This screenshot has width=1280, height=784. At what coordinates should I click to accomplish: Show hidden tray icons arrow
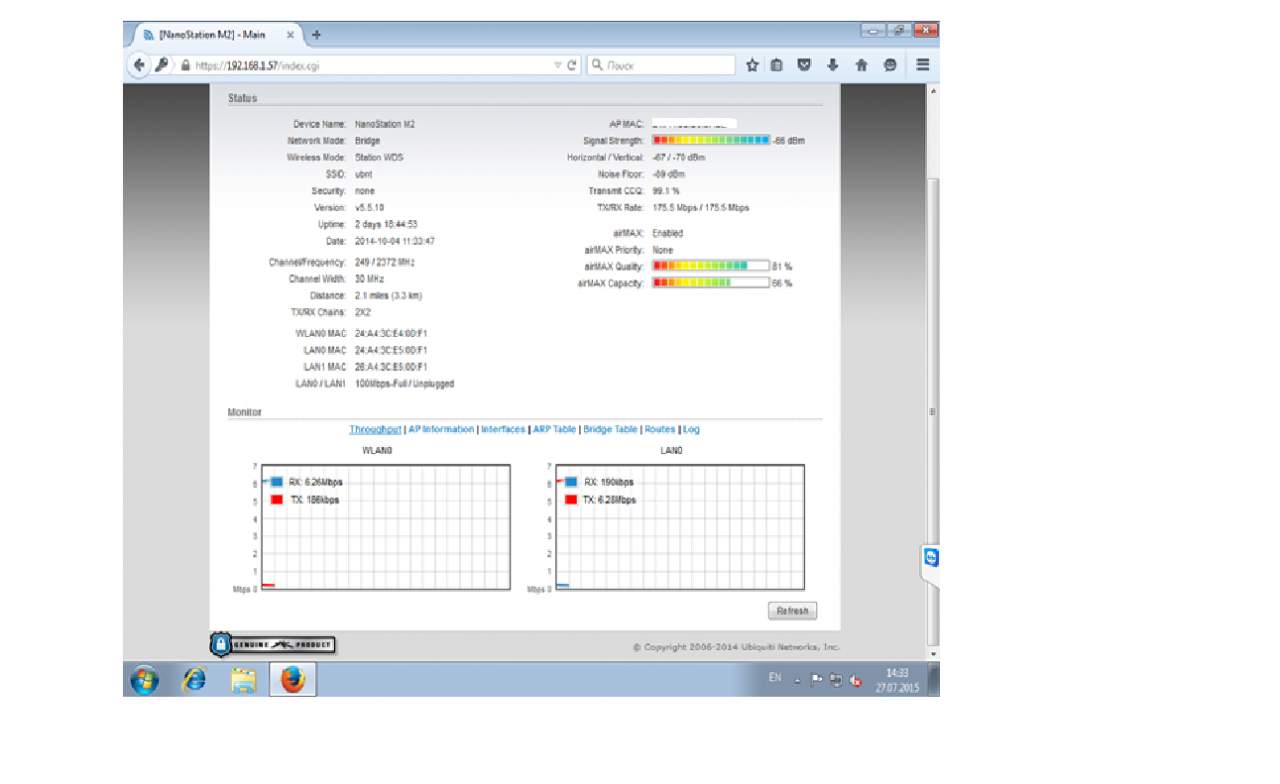coord(798,680)
